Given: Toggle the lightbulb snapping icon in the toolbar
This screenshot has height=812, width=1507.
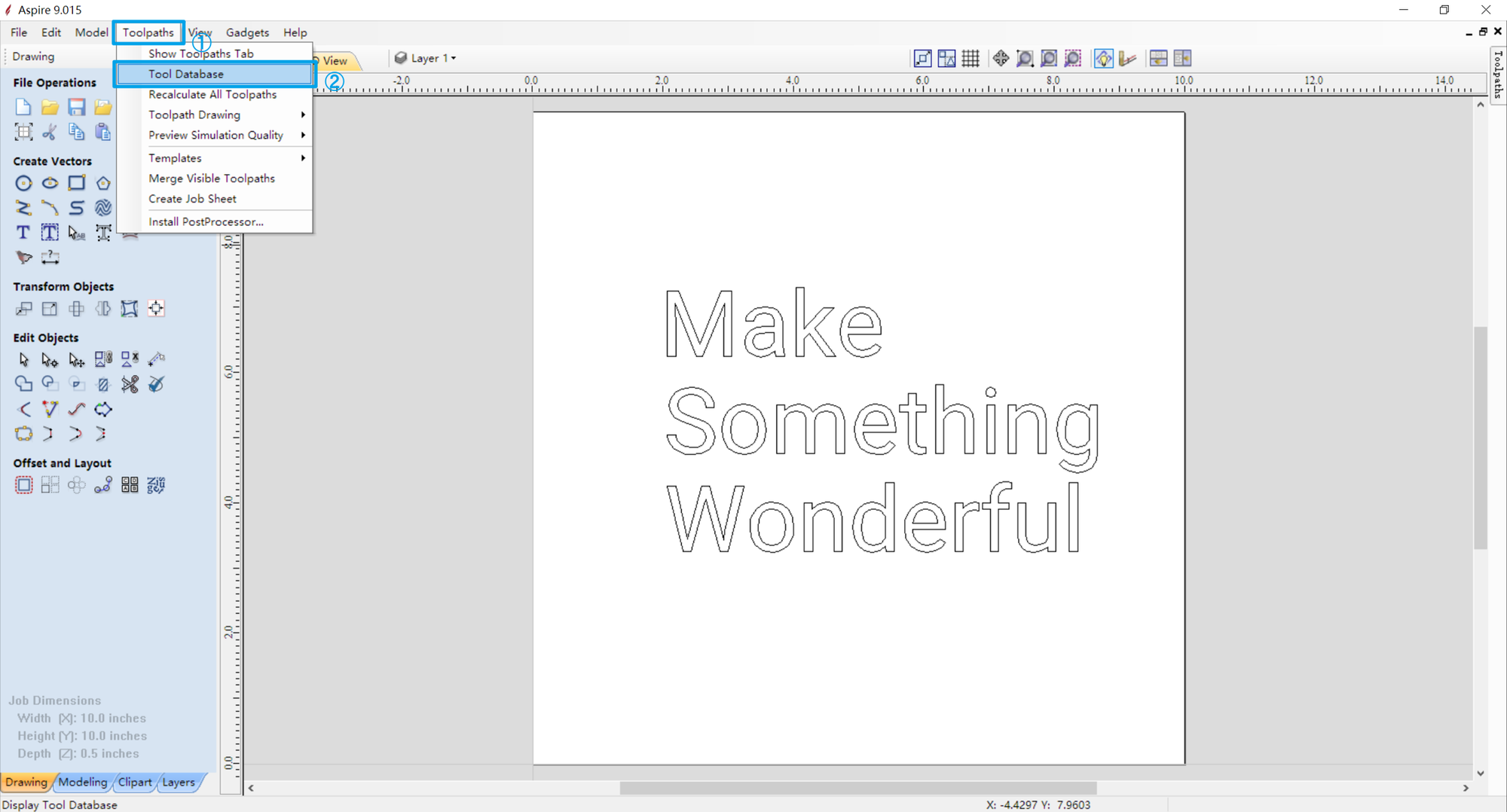Looking at the screenshot, I should [1103, 58].
